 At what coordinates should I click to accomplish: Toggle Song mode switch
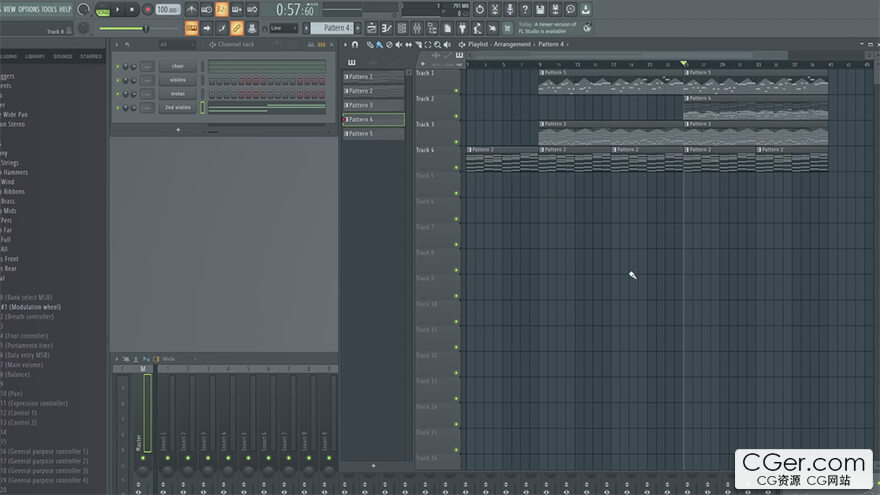(102, 12)
